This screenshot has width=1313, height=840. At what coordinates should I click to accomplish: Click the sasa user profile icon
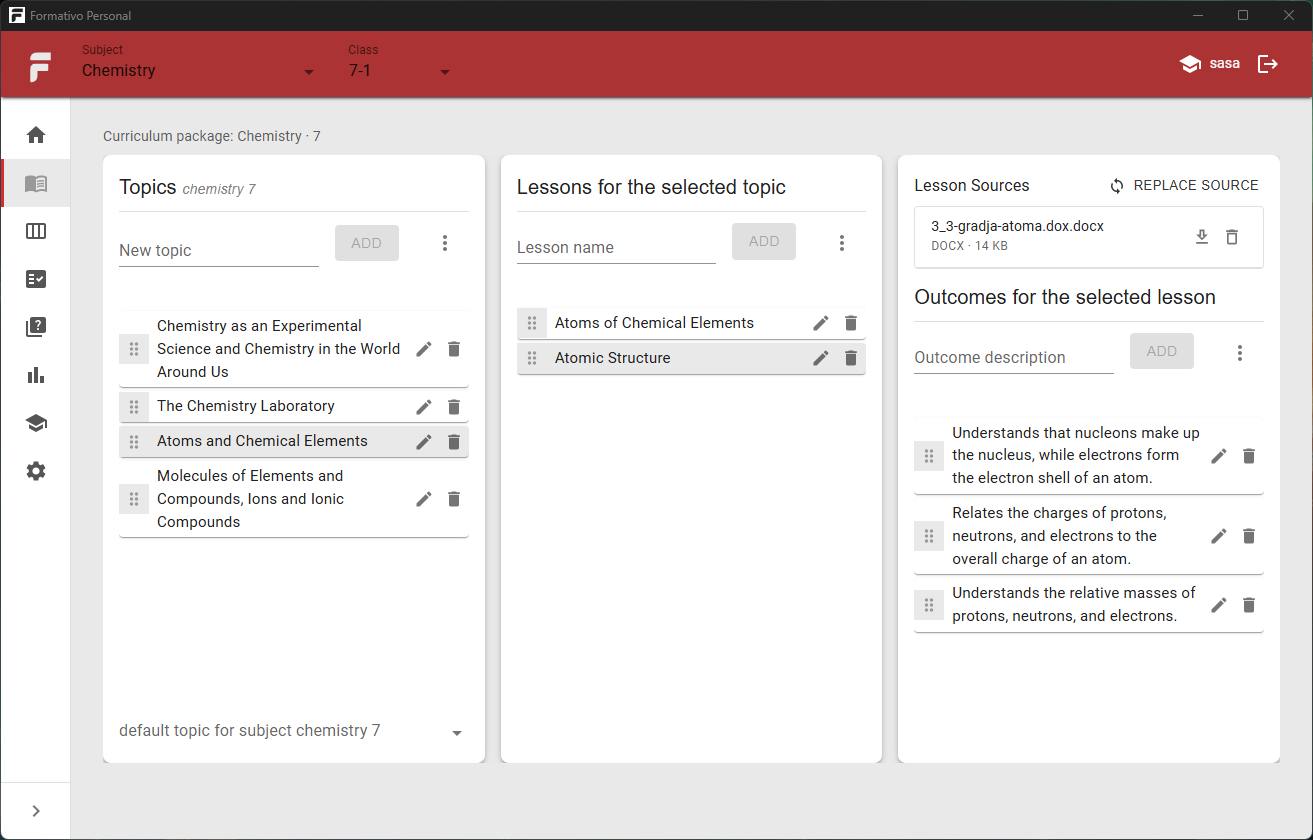(1190, 64)
